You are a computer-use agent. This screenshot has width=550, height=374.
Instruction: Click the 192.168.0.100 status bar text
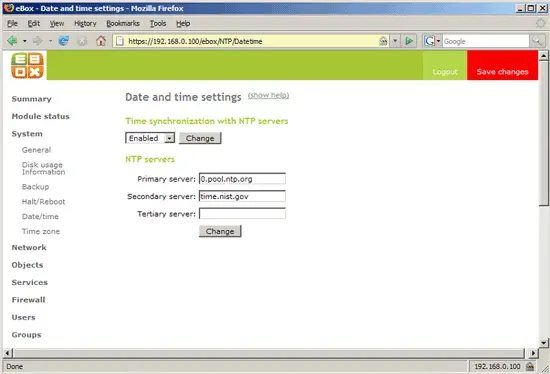497,367
